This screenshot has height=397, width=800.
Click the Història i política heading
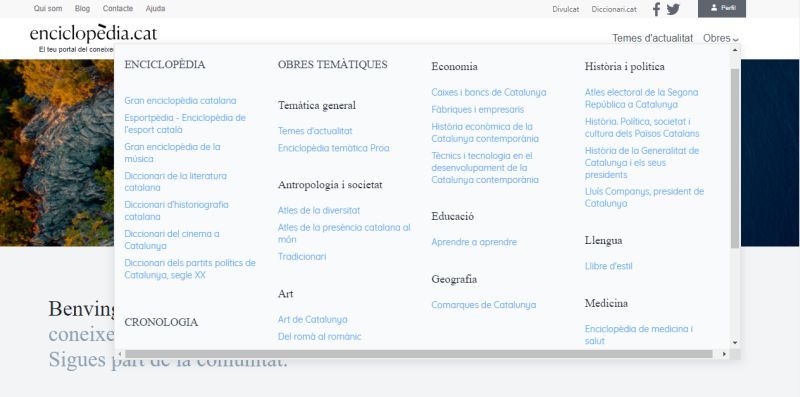pyautogui.click(x=624, y=67)
